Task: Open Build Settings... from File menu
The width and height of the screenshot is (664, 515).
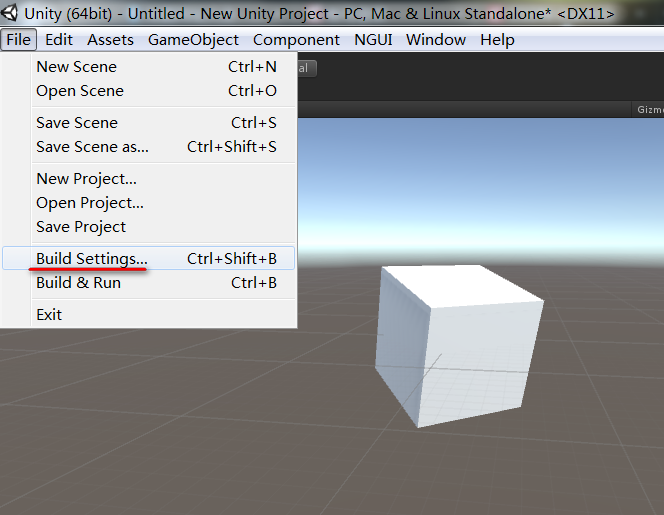Action: [x=148, y=258]
